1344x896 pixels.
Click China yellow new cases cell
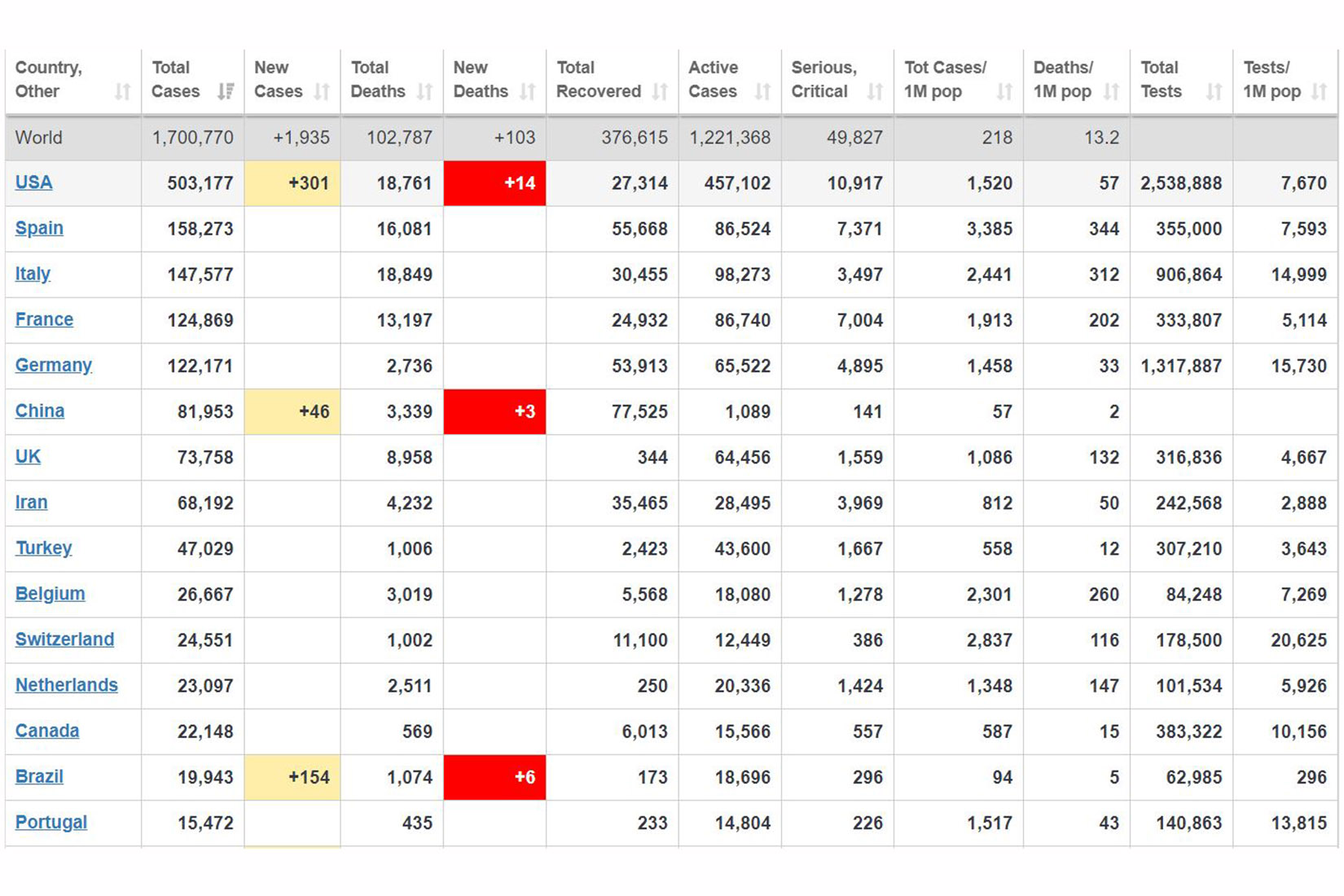point(292,411)
